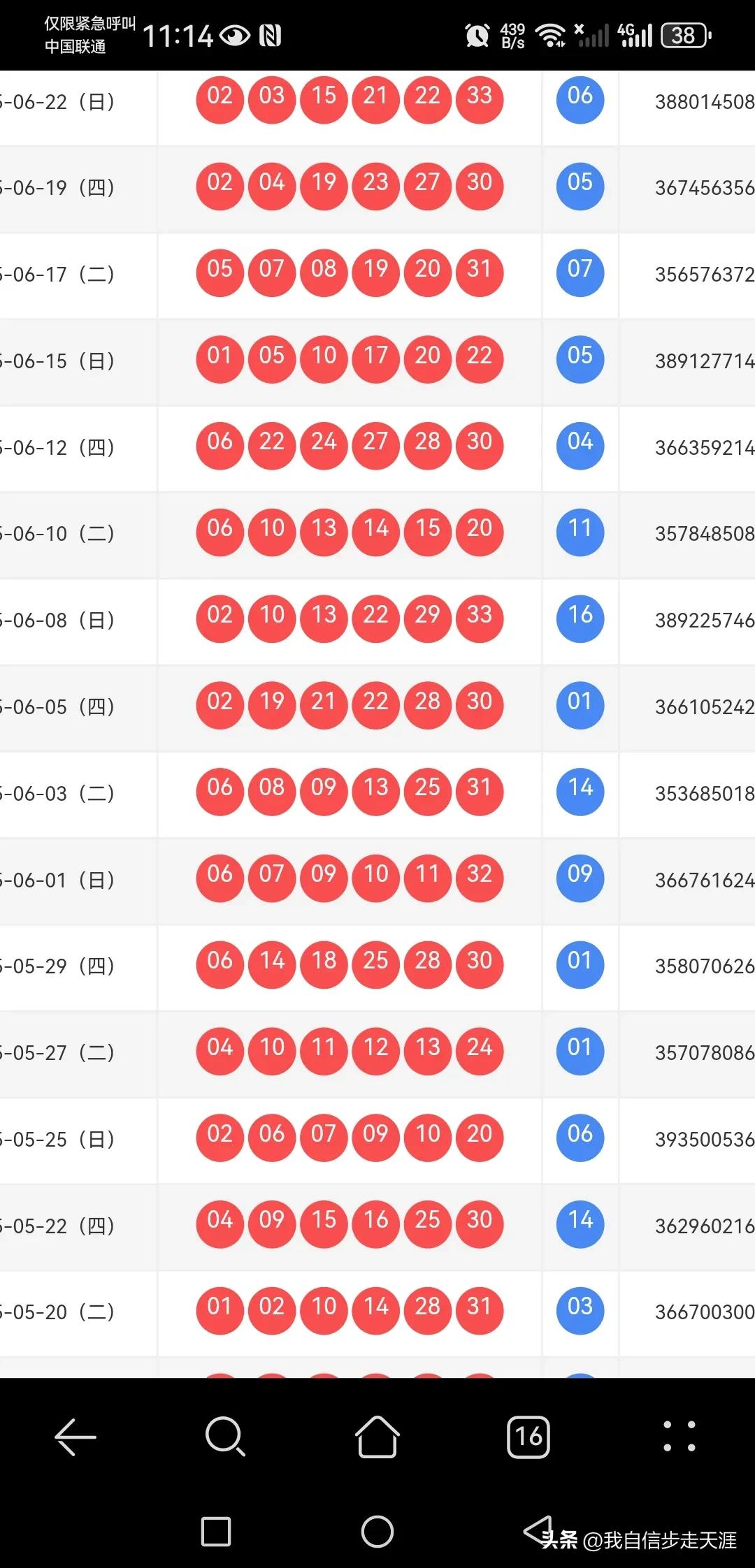Tap the battery indicator showing 38
Viewport: 755px width, 1568px height.
686,35
